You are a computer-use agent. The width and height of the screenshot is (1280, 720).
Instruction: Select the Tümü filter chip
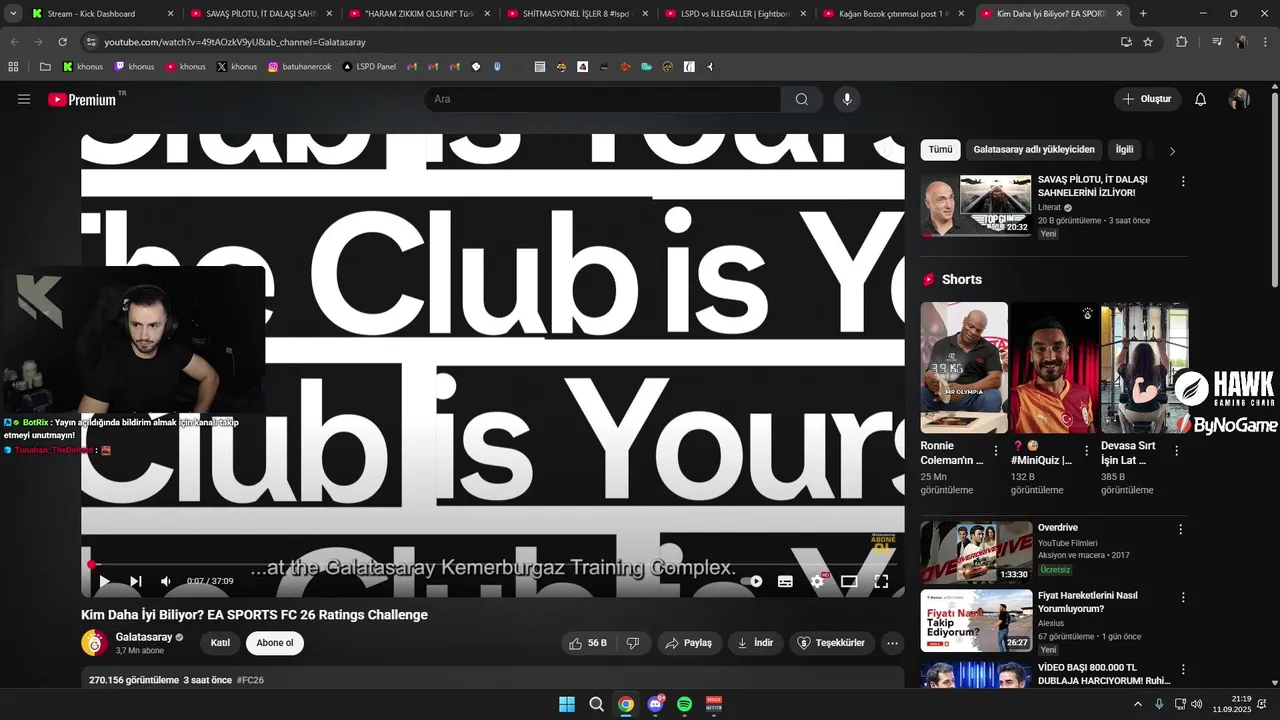tap(940, 149)
